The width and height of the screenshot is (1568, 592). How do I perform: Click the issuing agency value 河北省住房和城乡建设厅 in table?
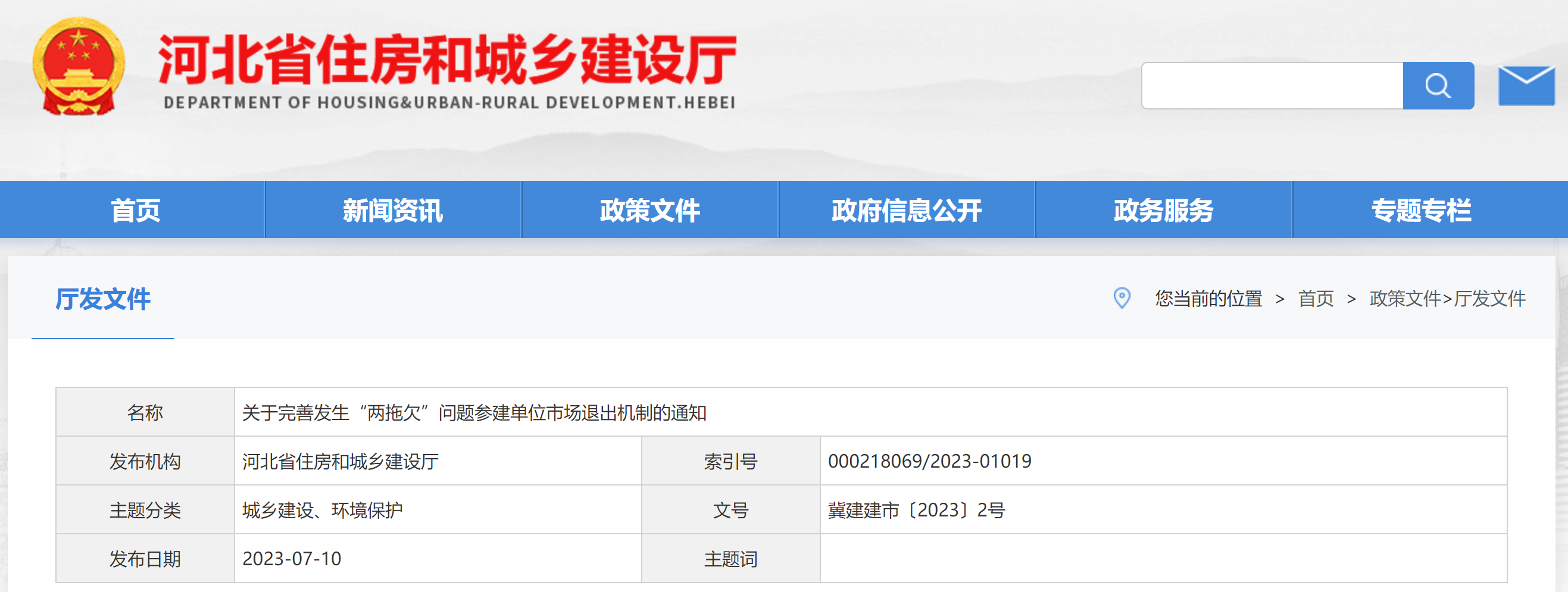click(341, 462)
